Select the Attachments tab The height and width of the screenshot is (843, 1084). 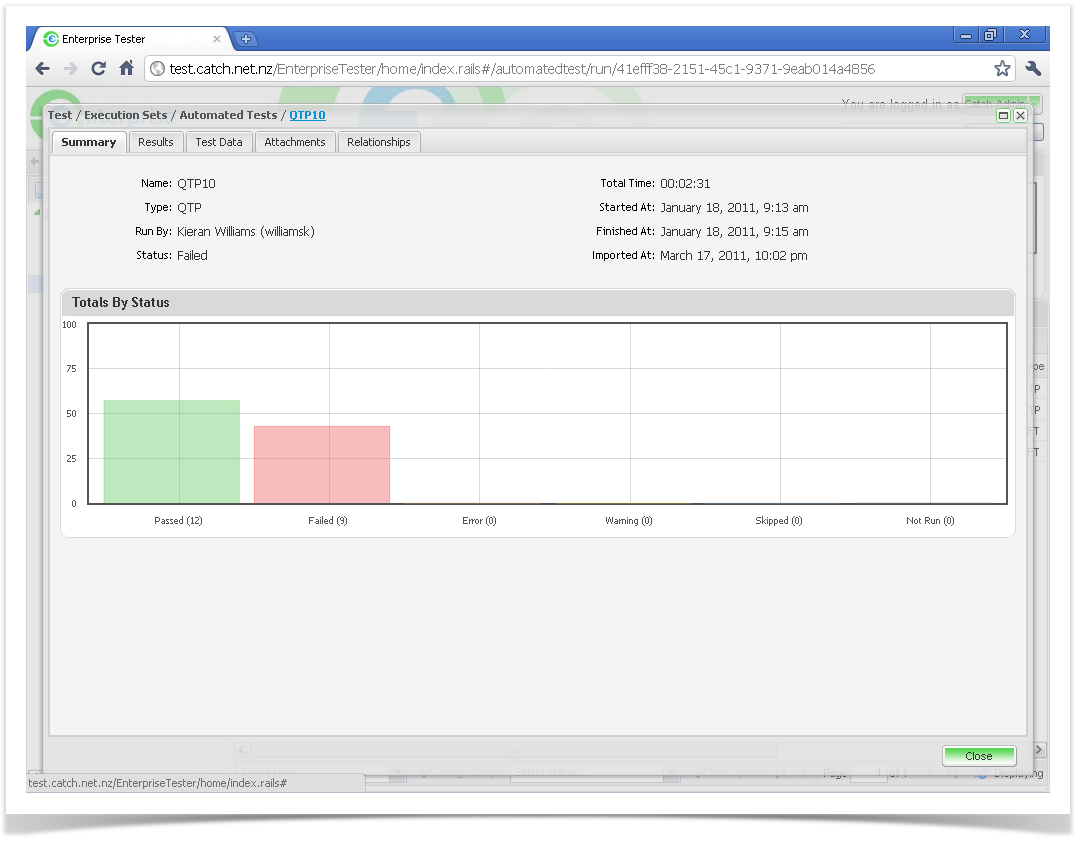(295, 142)
